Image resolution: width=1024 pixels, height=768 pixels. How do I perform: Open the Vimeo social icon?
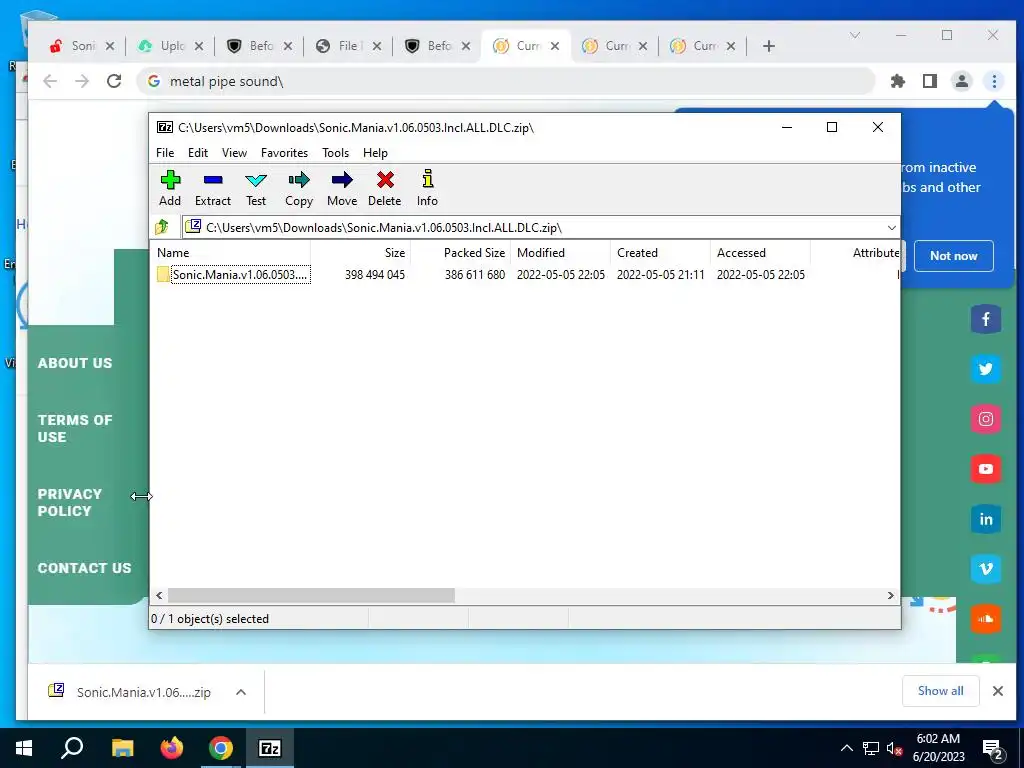(985, 569)
